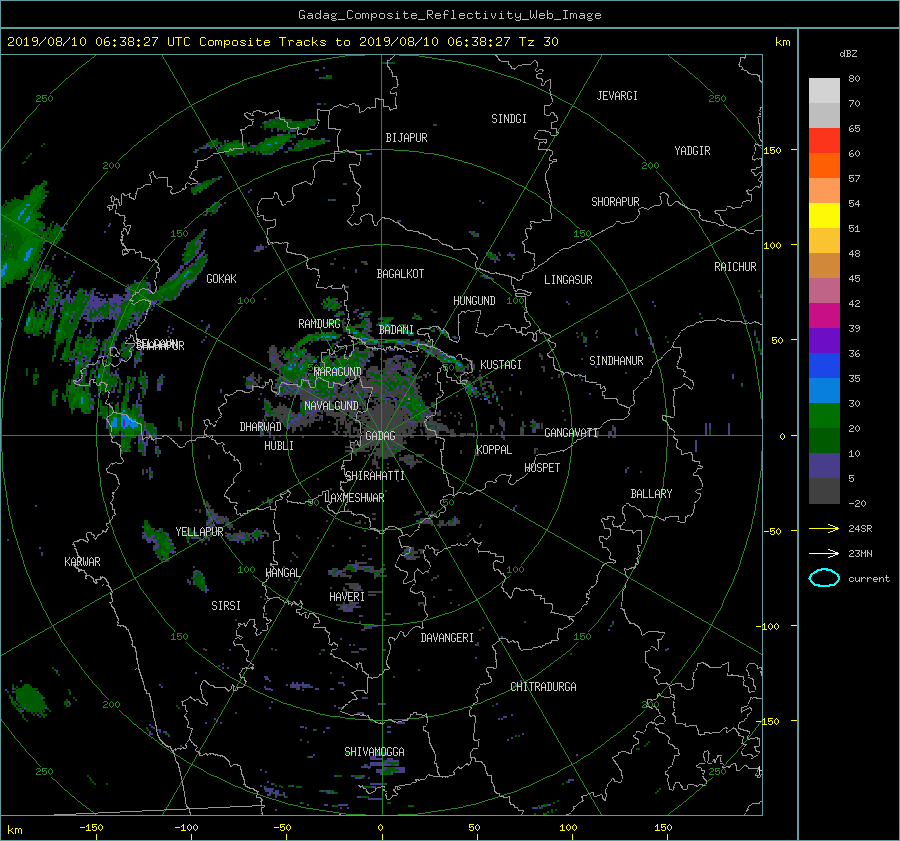Select the magenta 39-42 dBZ swatch
This screenshot has height=841, width=900.
pyautogui.click(x=824, y=316)
